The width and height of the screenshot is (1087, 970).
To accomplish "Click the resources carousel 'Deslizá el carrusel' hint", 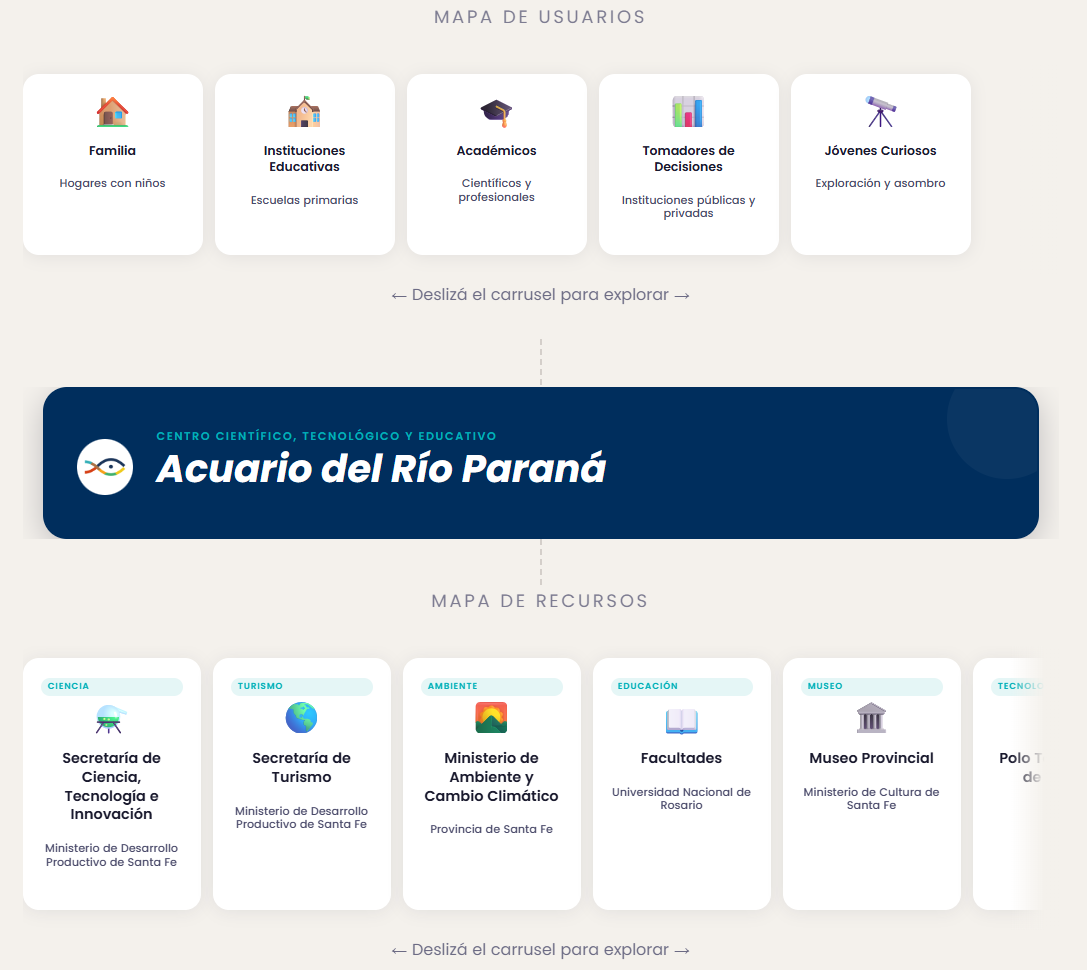I will (540, 950).
